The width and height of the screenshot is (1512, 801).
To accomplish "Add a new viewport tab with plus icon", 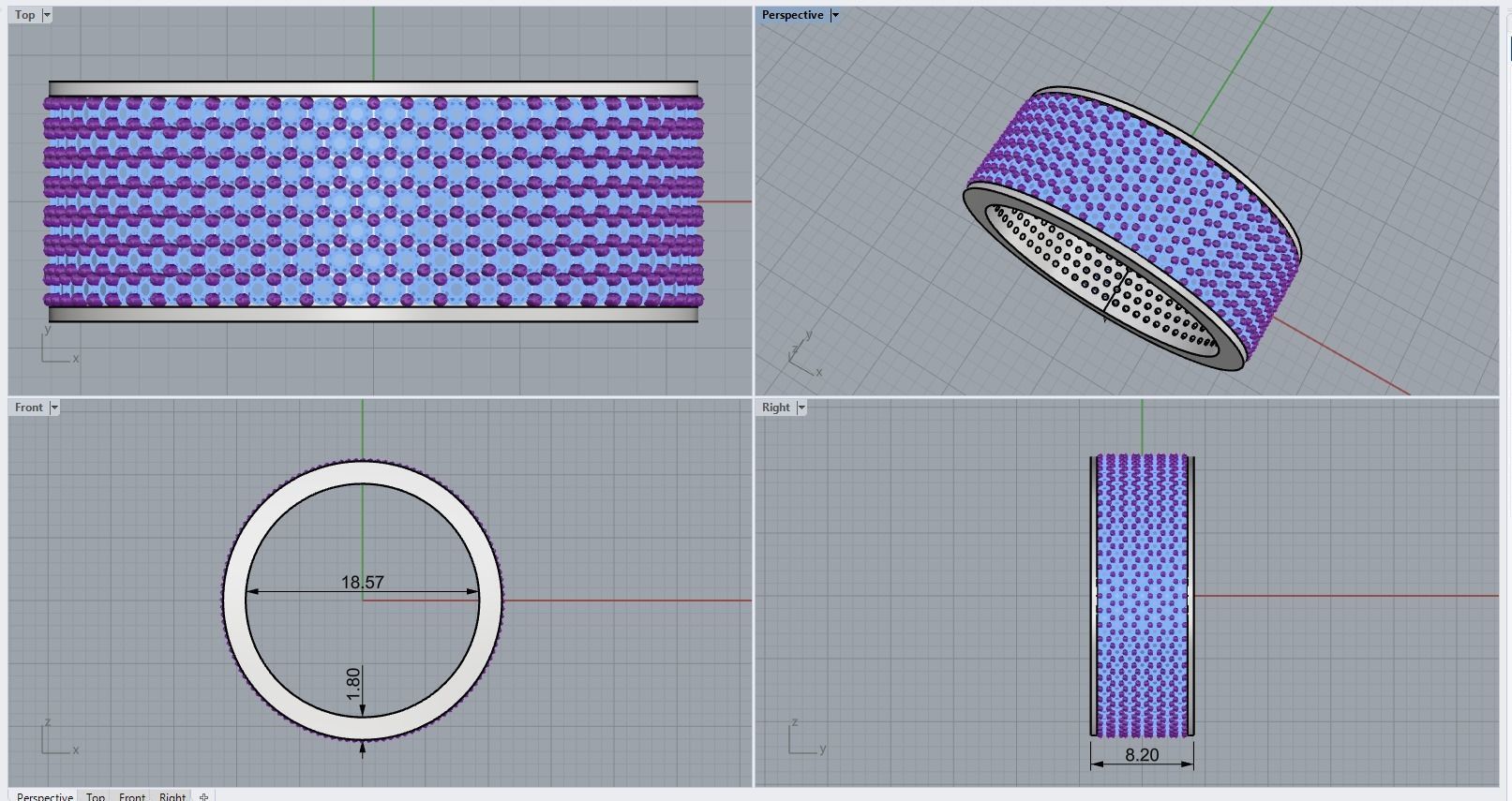I will [x=204, y=796].
